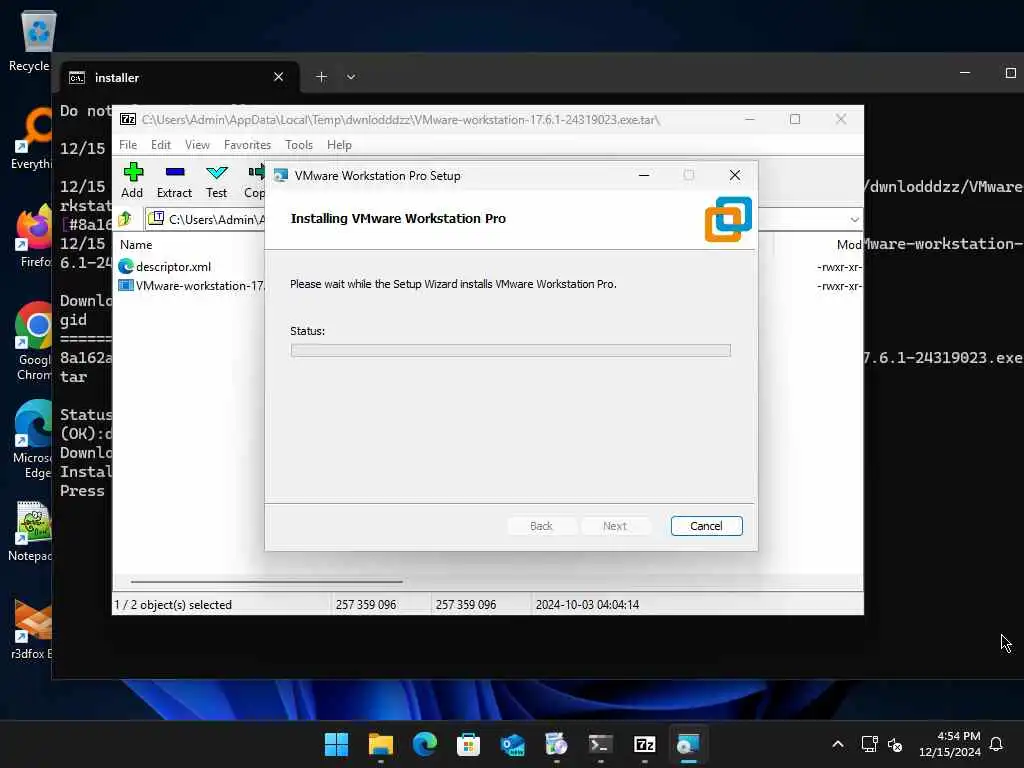Open the Terminal taskbar icon

[600, 744]
